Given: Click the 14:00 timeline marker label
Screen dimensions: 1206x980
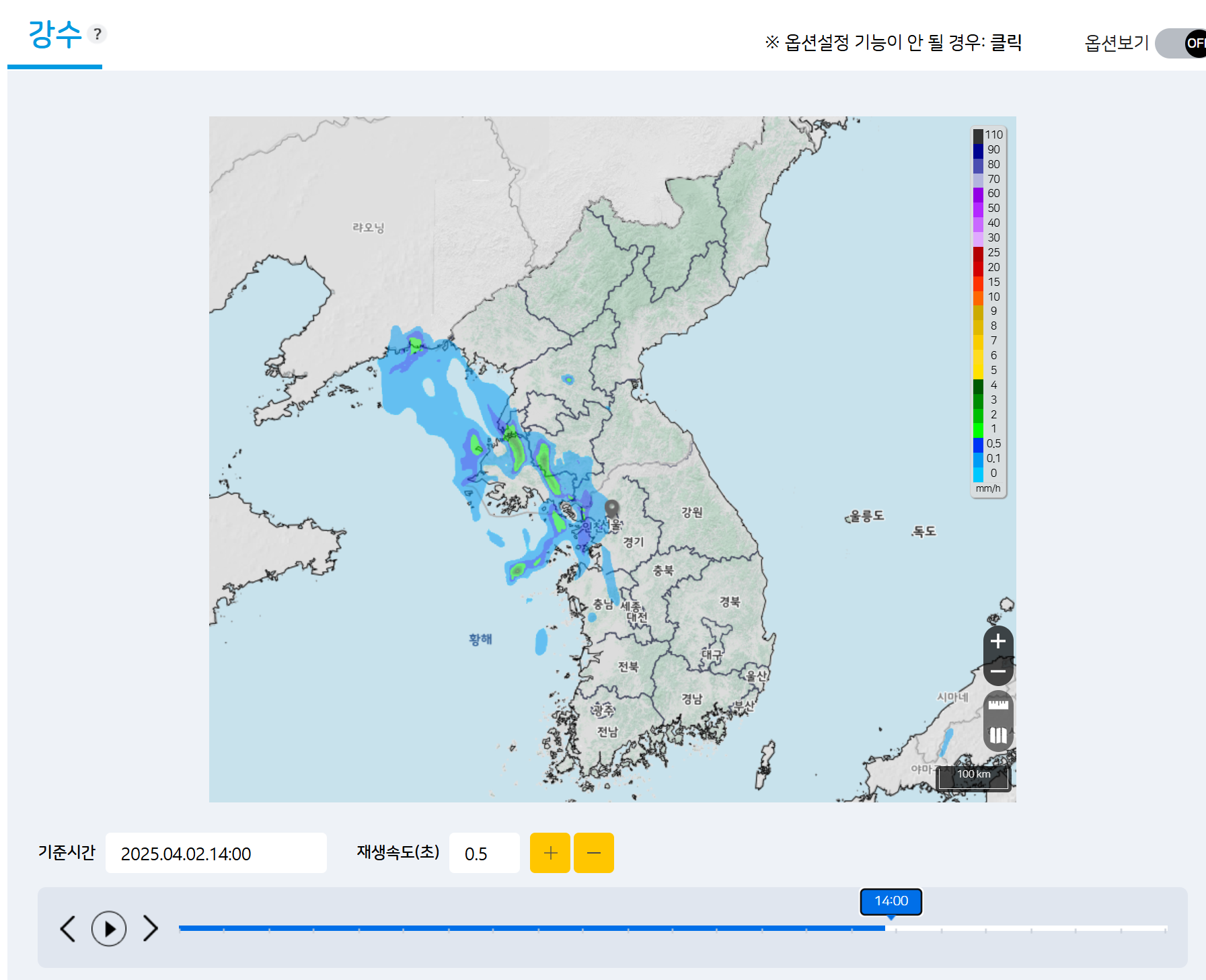Looking at the screenshot, I should point(891,901).
